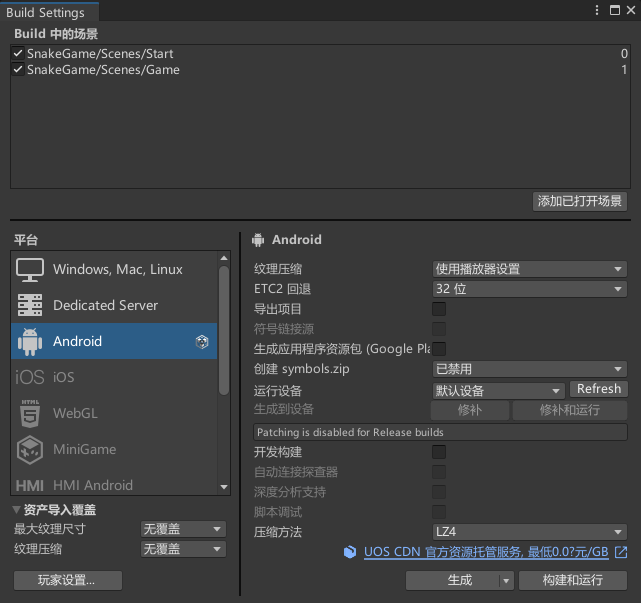Click the Android icon beside the settings header

(x=258, y=240)
